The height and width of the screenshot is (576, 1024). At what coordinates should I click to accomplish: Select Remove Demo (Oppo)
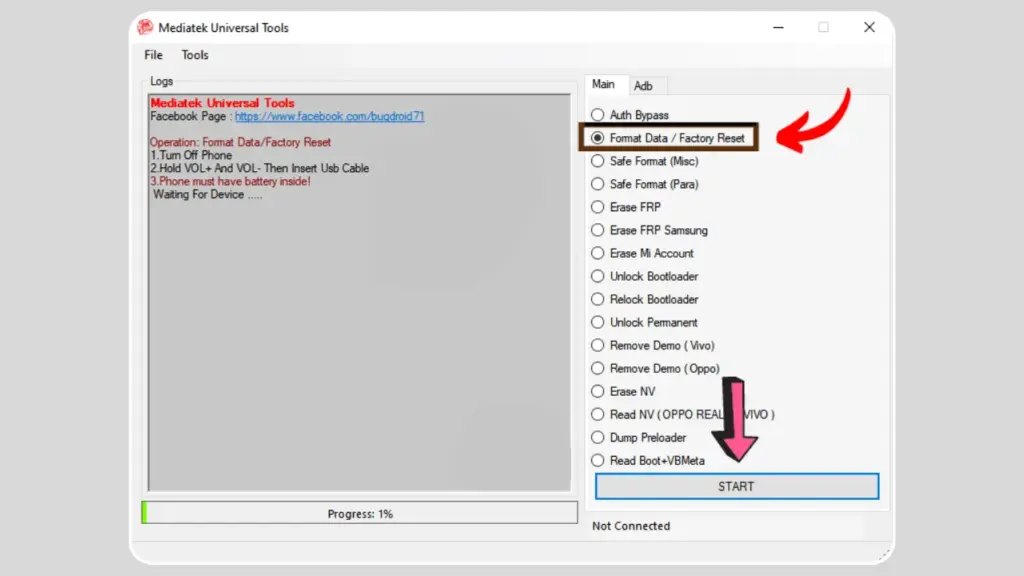click(598, 368)
